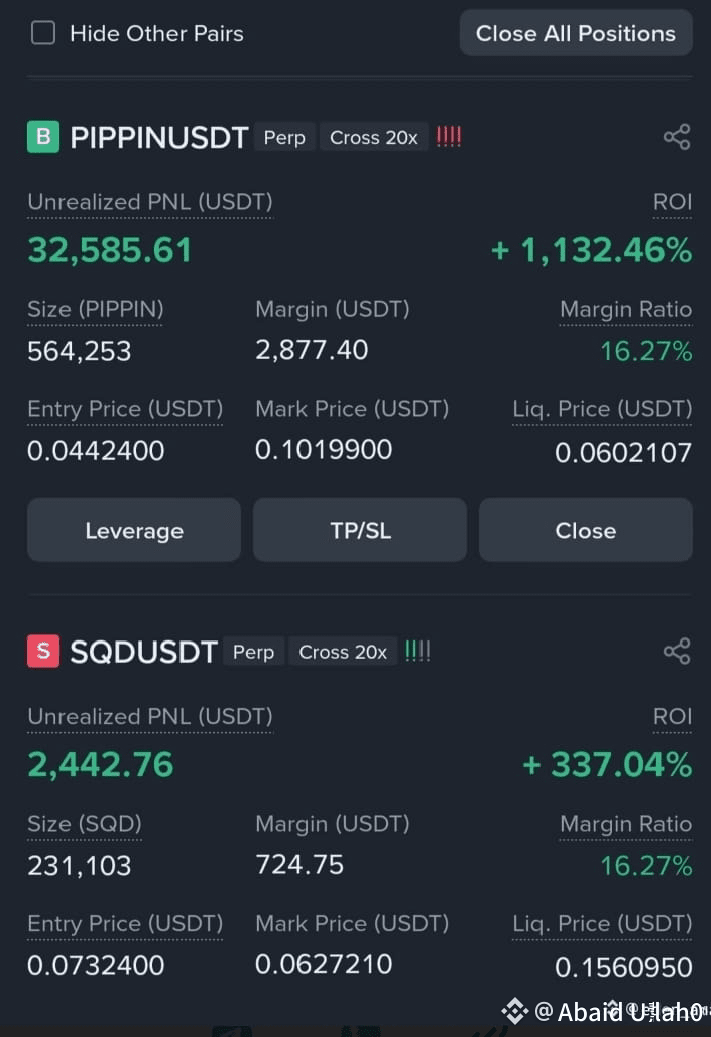Tap Unrealized PNL label under PIPPINUSDT

(149, 202)
